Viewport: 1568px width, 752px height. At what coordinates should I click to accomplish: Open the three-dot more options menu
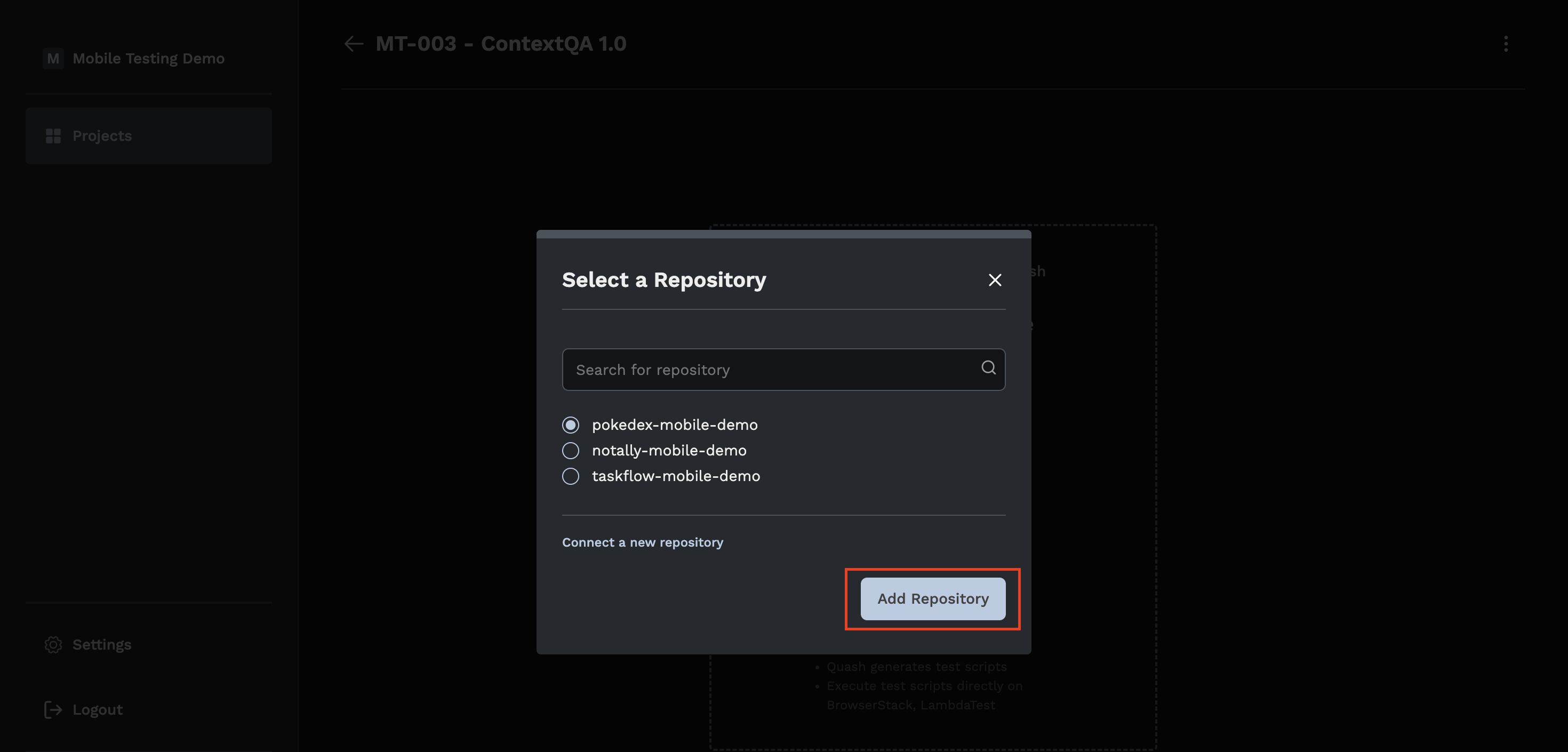pyautogui.click(x=1505, y=44)
